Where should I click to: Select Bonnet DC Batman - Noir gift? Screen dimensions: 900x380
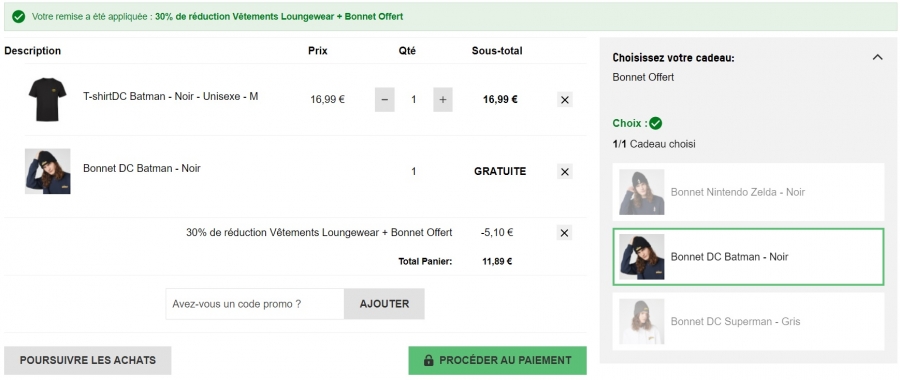click(748, 257)
